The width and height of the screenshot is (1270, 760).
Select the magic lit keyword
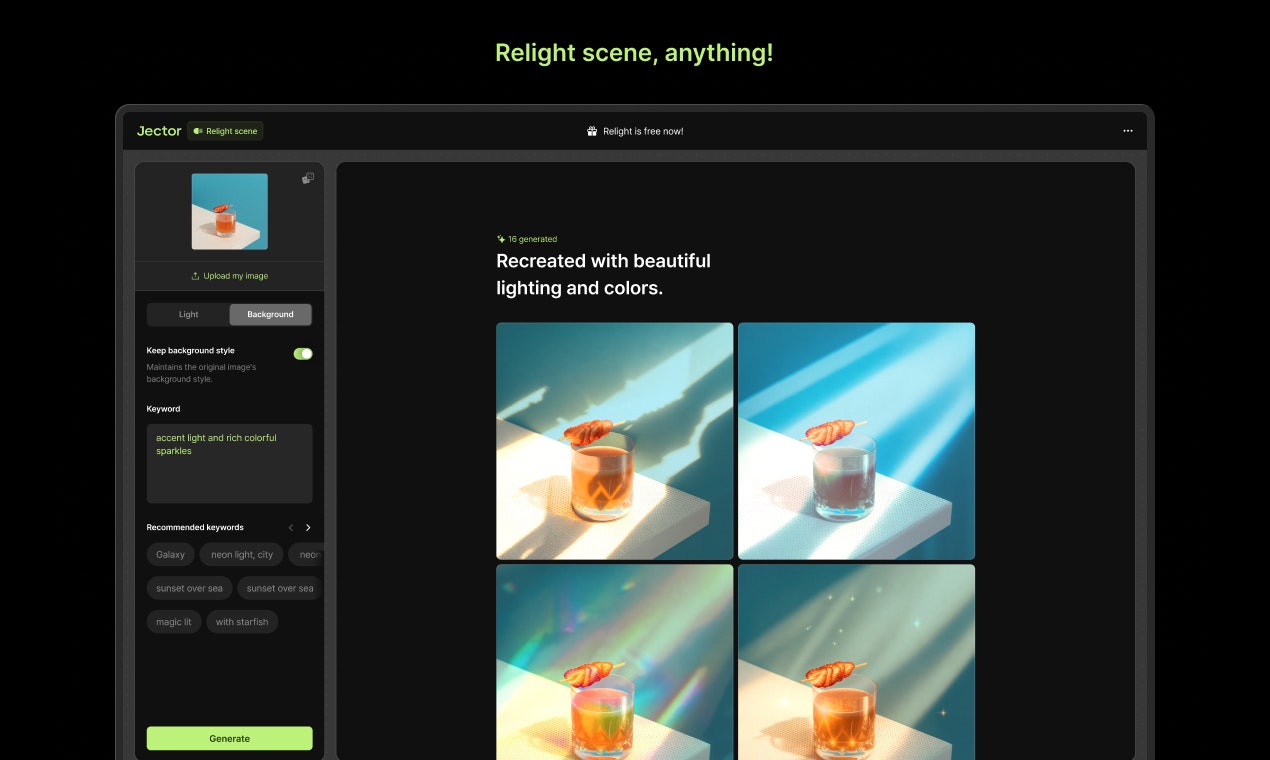pos(174,622)
